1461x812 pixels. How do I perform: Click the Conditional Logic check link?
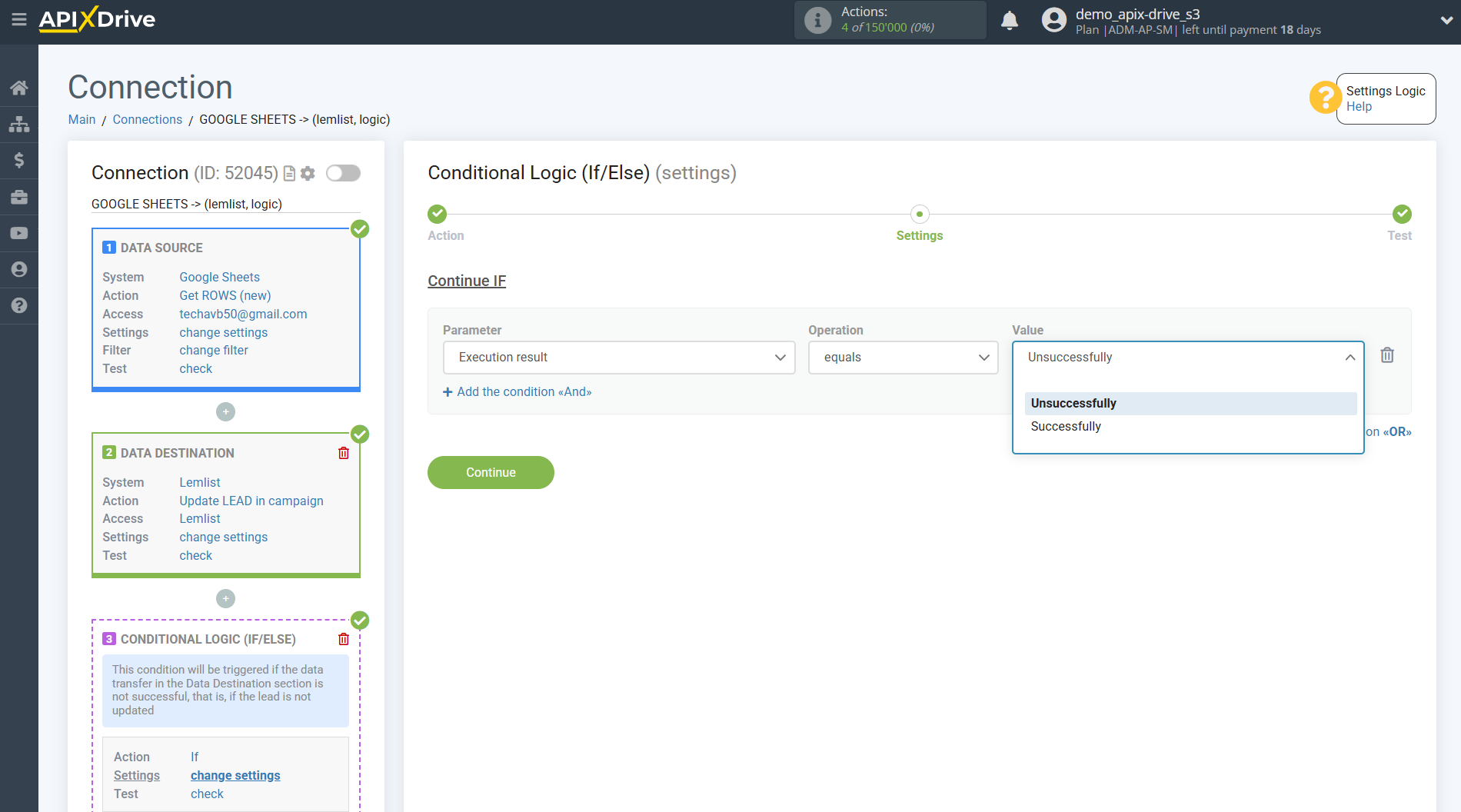tap(207, 794)
